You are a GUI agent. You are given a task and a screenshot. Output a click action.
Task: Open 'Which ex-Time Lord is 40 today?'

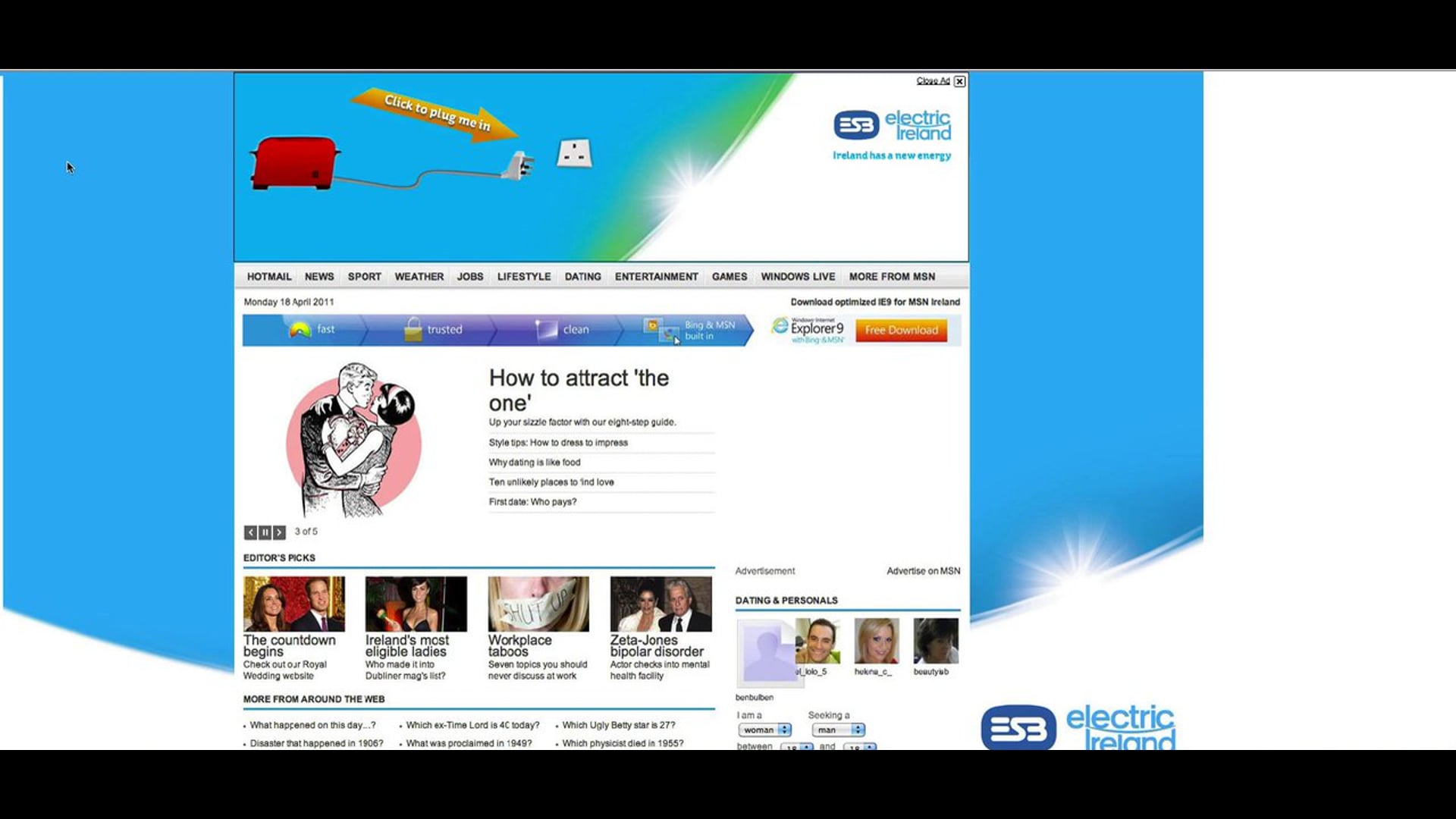[472, 726]
